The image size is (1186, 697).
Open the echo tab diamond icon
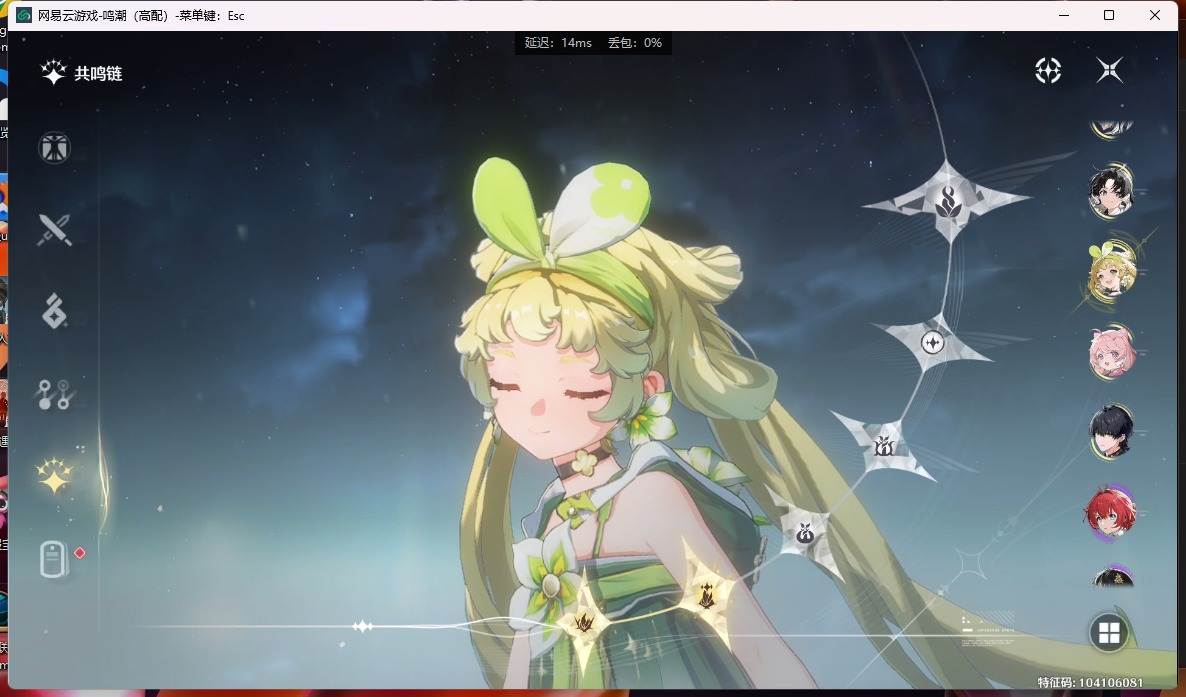[54, 311]
